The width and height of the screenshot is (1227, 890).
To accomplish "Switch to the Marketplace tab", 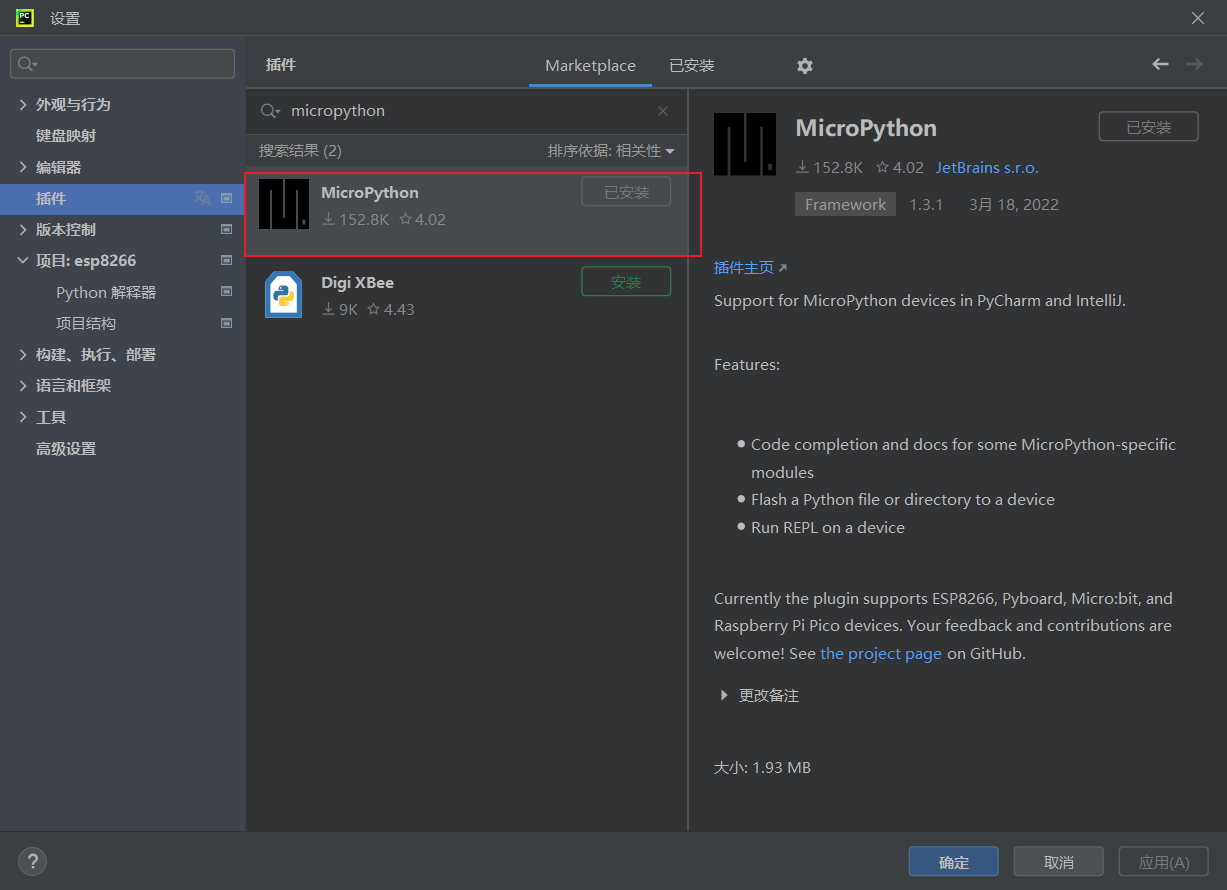I will tap(590, 65).
